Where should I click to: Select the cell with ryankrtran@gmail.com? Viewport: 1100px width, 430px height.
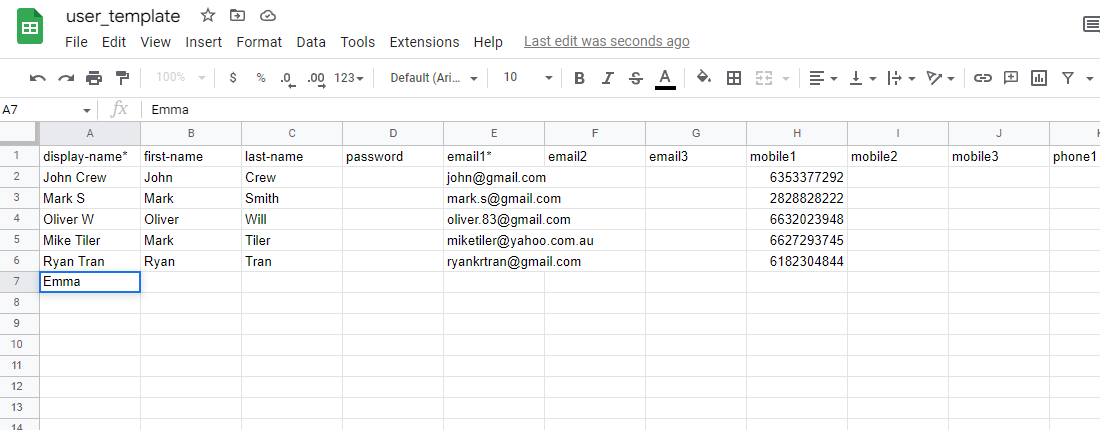[x=494, y=262]
